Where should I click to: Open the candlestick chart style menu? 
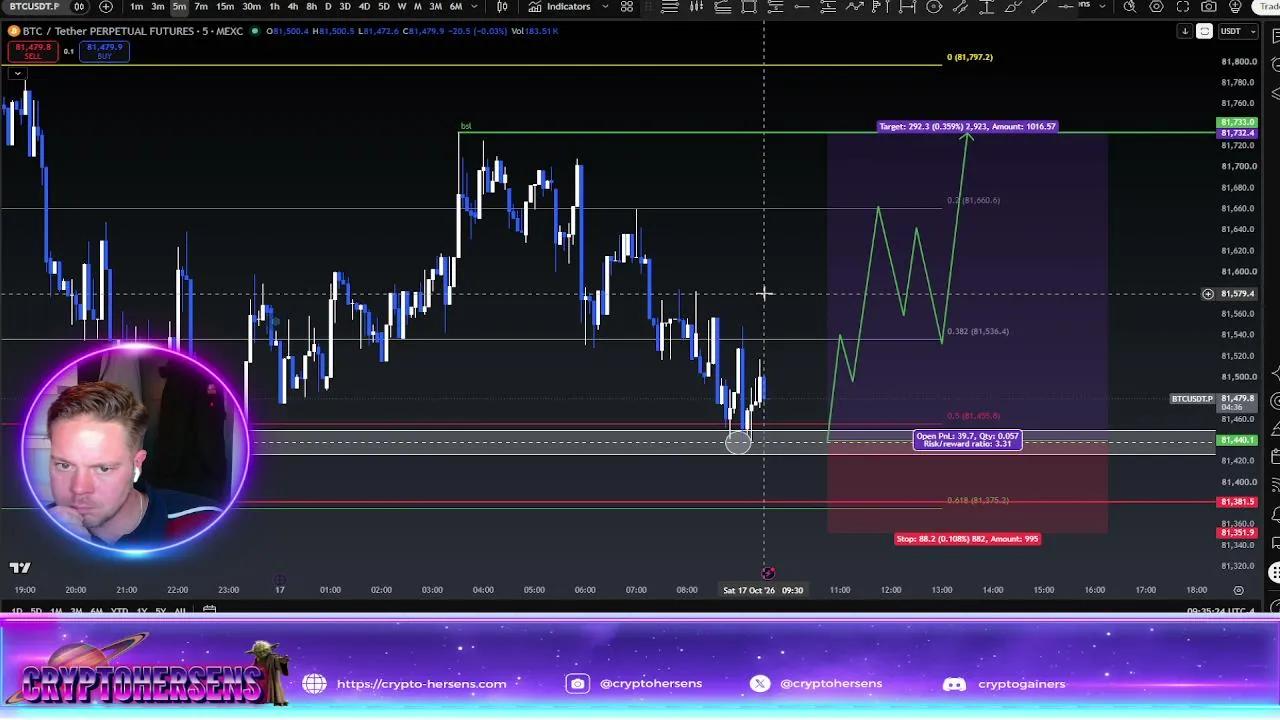(x=504, y=6)
